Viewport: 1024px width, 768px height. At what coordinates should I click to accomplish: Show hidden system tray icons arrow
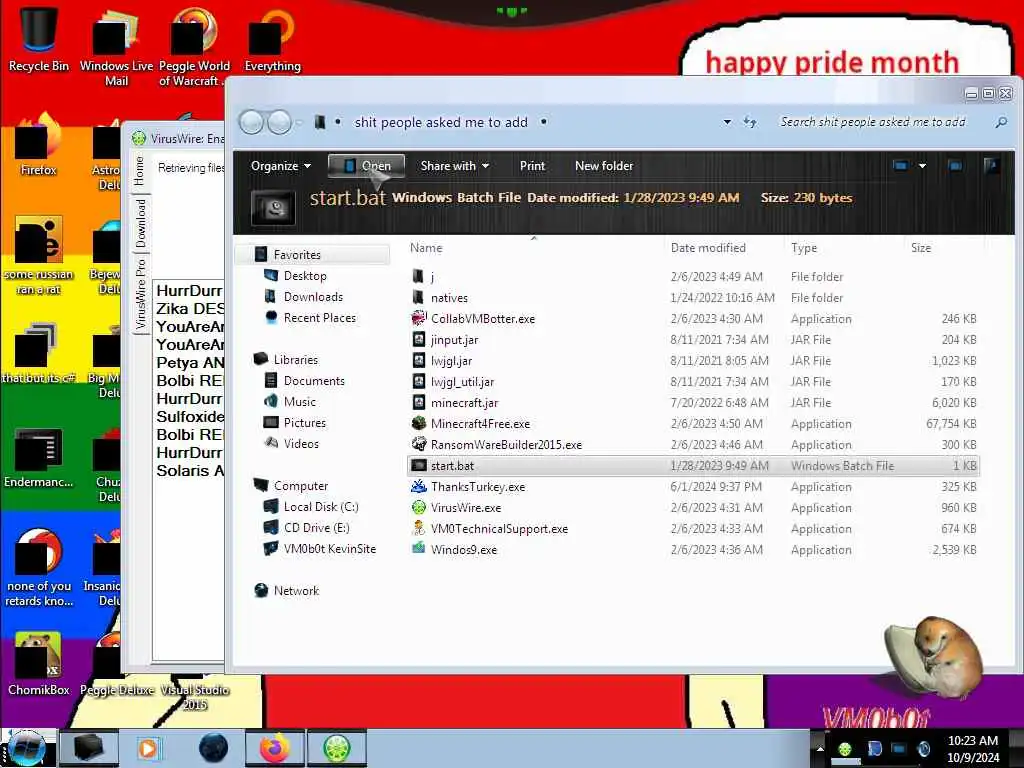[x=820, y=749]
